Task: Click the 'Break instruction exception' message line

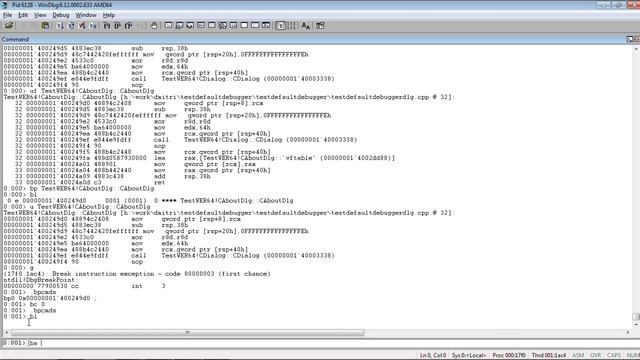Action: (137, 274)
